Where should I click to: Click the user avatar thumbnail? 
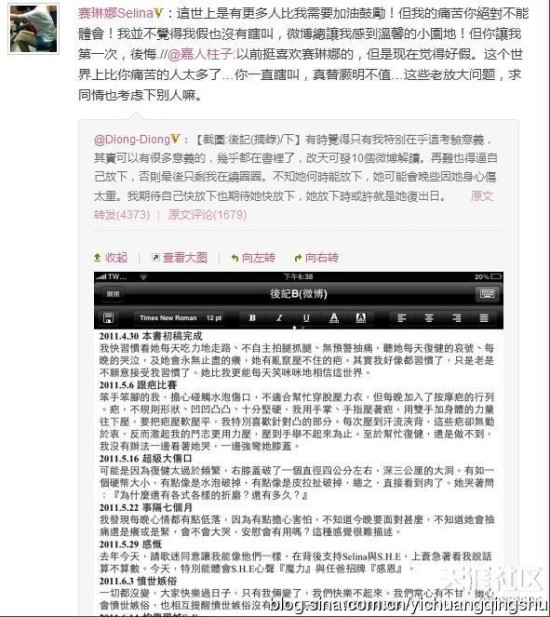(33, 29)
